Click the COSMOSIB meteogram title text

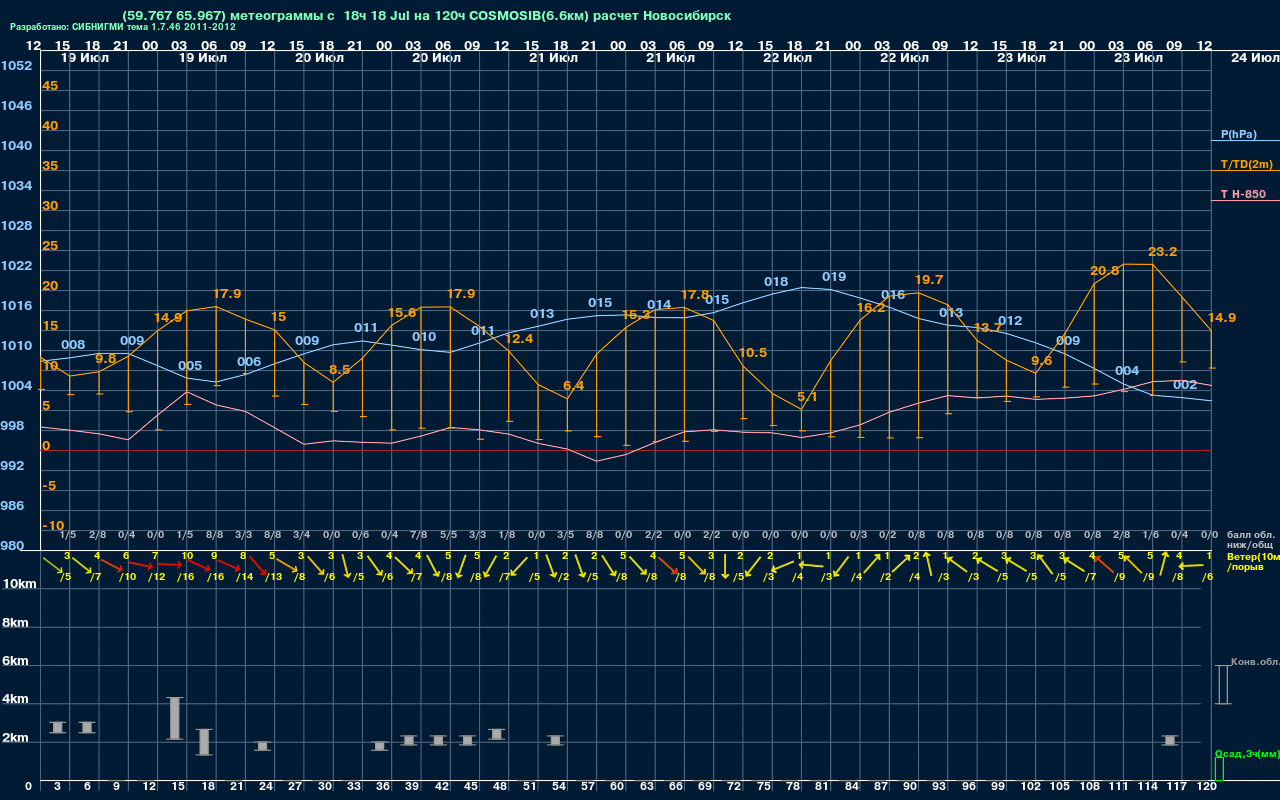point(426,16)
